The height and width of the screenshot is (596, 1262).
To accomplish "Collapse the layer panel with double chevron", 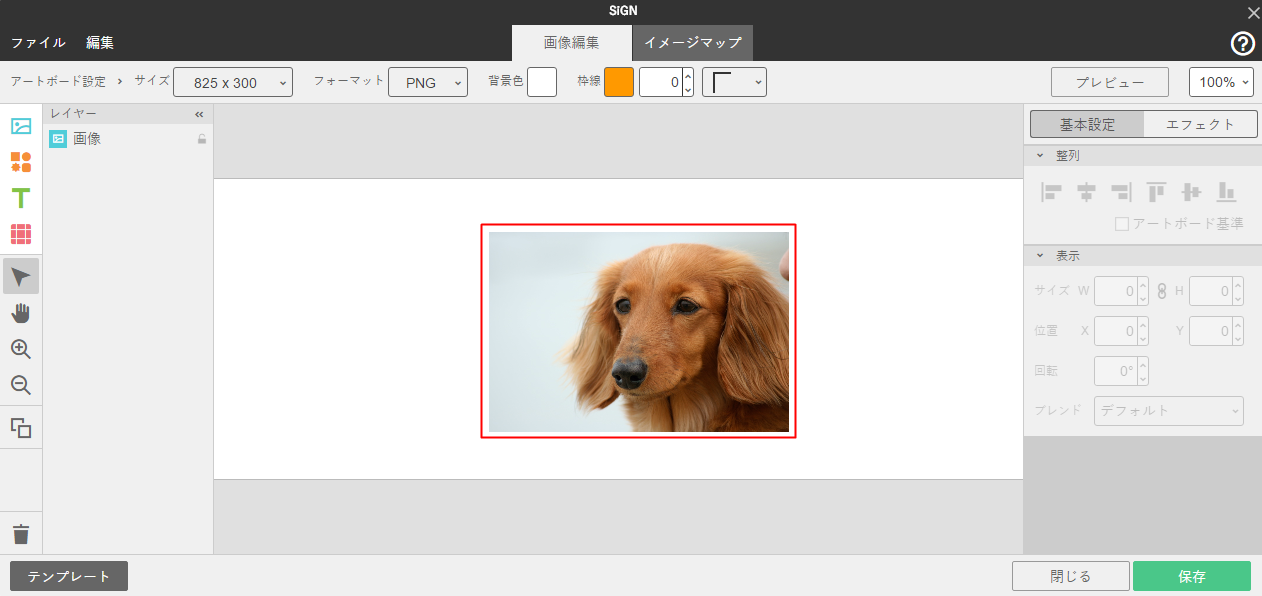I will pyautogui.click(x=199, y=114).
